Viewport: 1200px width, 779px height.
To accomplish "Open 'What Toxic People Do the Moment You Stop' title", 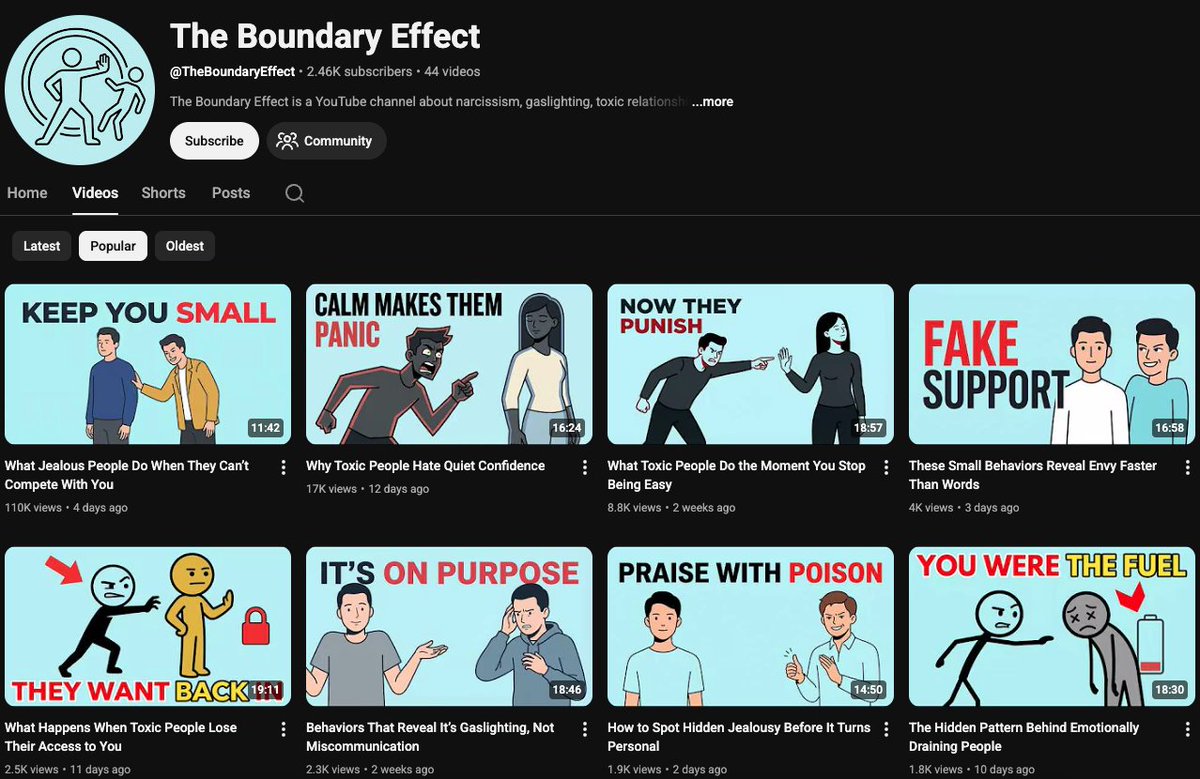I will [x=737, y=475].
